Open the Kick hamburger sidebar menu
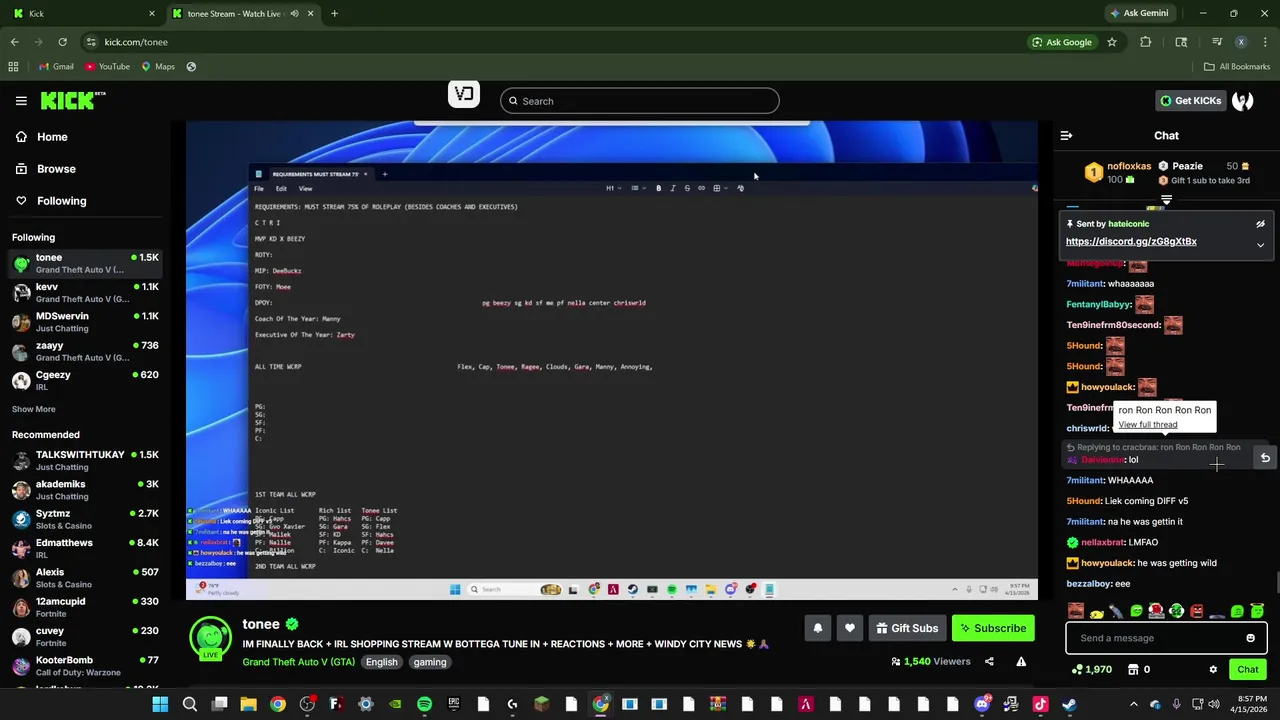Image resolution: width=1280 pixels, height=720 pixels. 21,101
